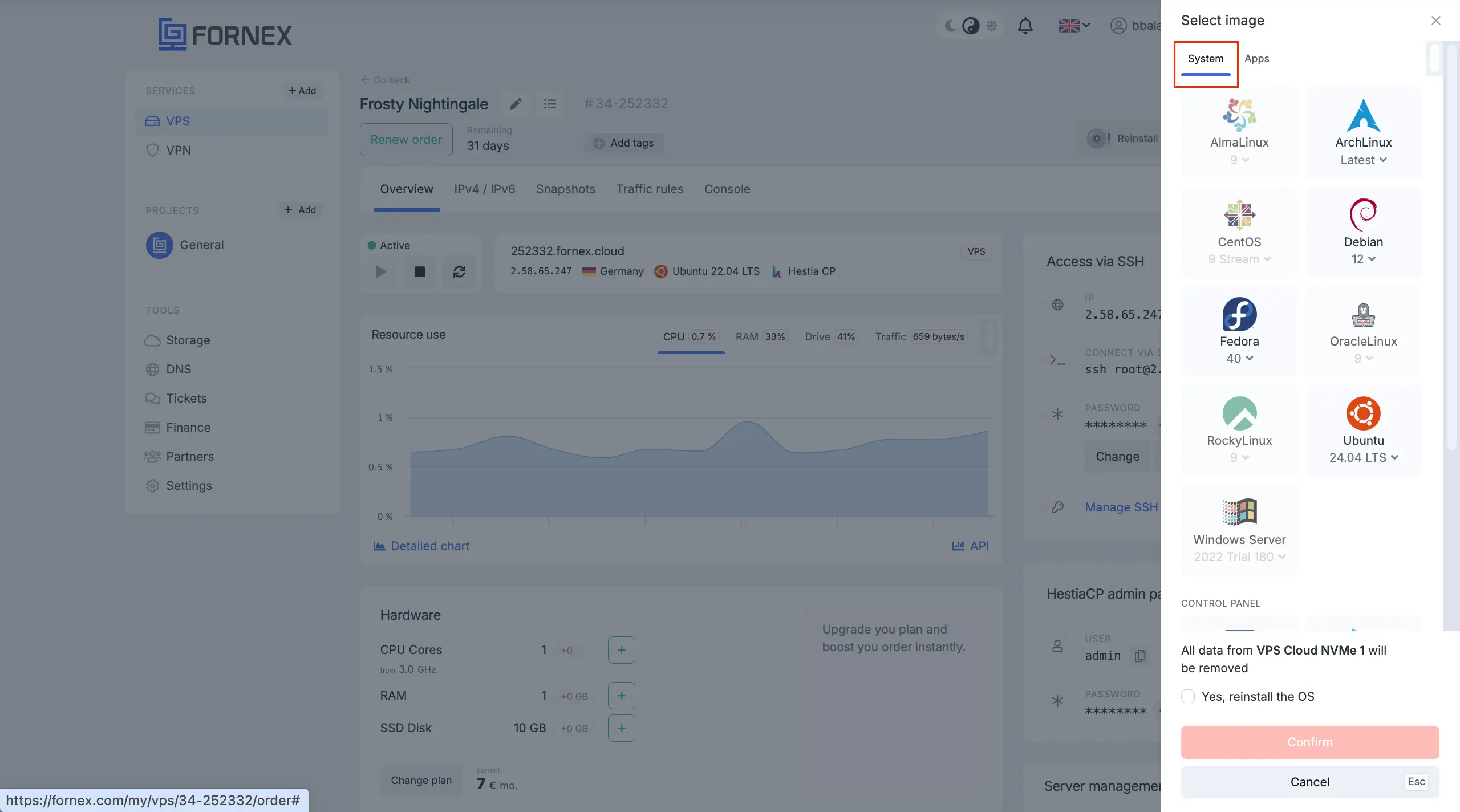
Task: Click Change plan button
Action: (421, 781)
